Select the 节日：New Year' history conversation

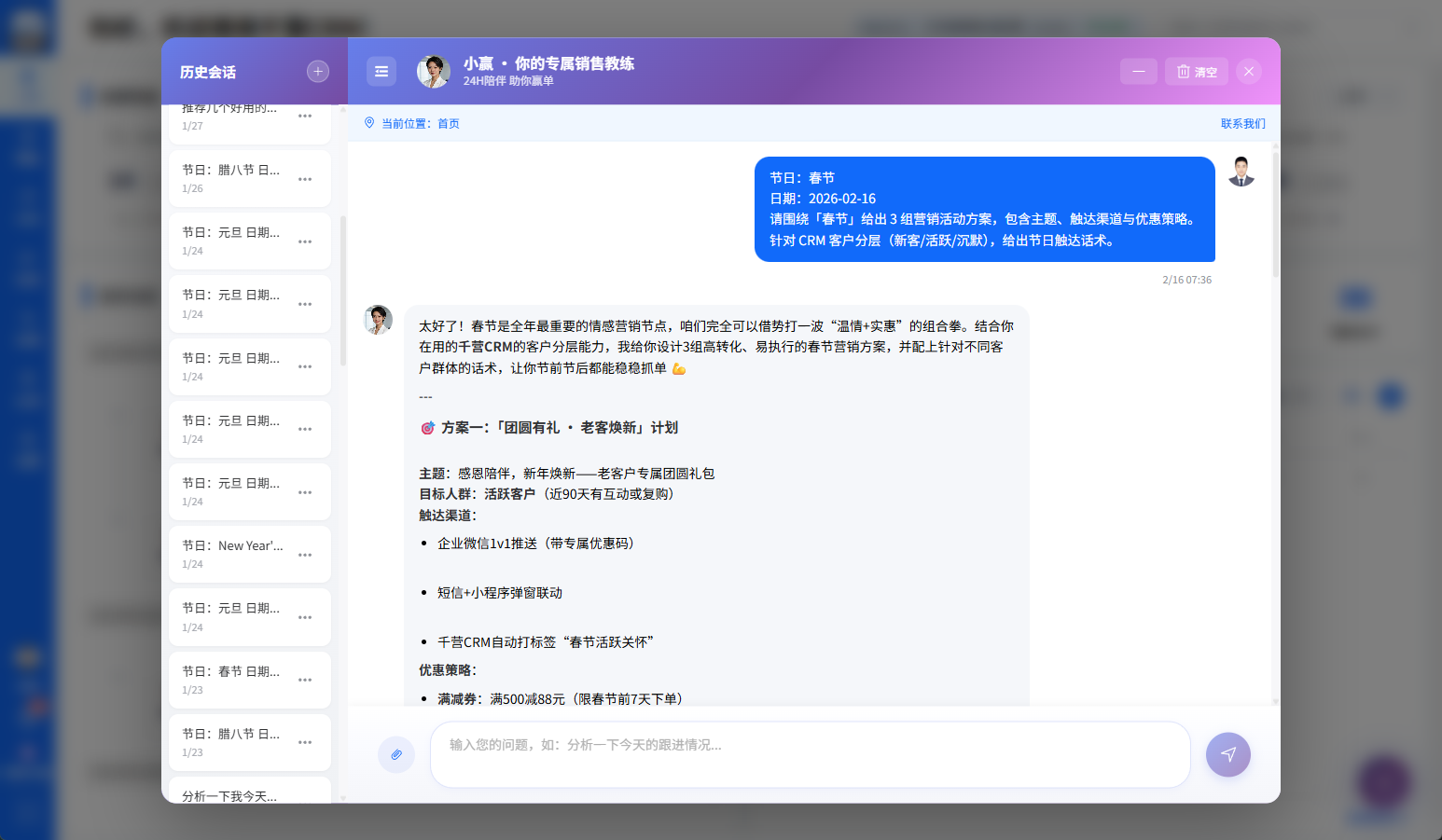tap(231, 554)
